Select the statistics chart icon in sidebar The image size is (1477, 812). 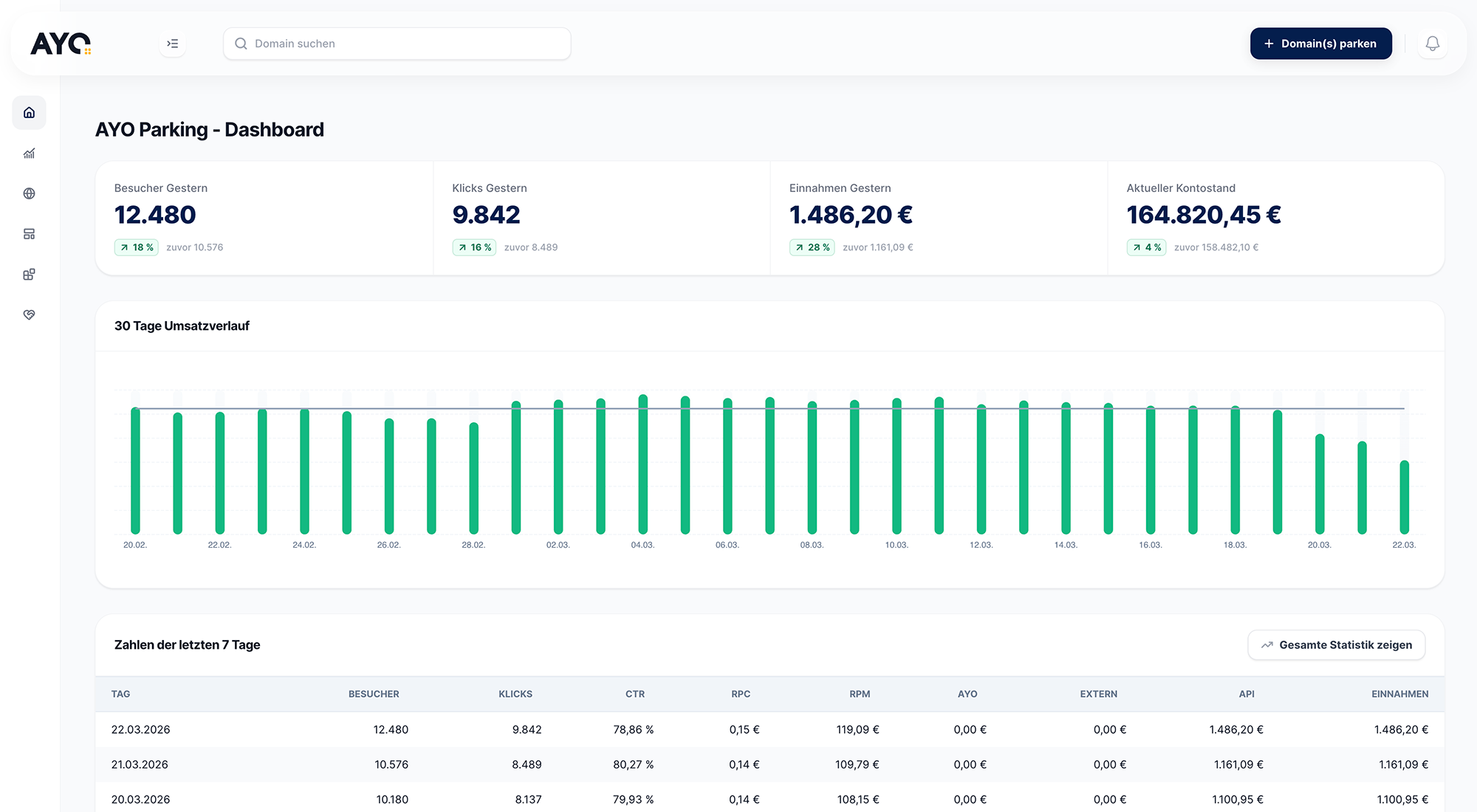[29, 153]
